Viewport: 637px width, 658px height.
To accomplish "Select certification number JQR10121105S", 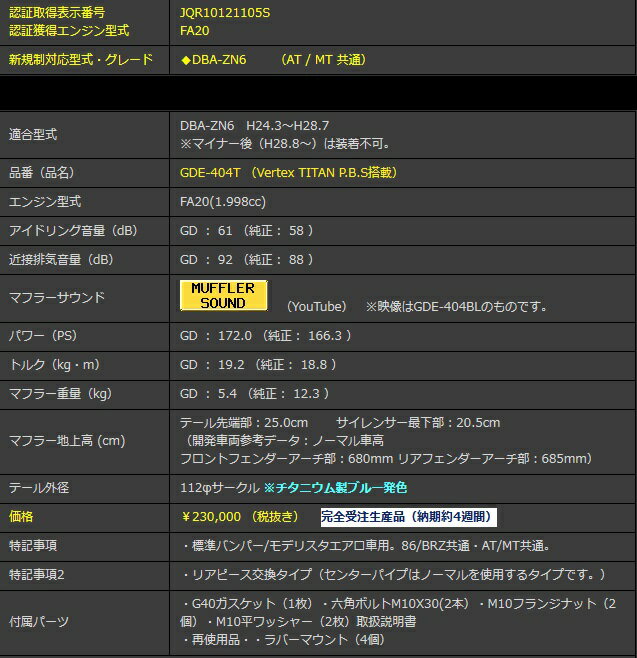I will [x=225, y=13].
